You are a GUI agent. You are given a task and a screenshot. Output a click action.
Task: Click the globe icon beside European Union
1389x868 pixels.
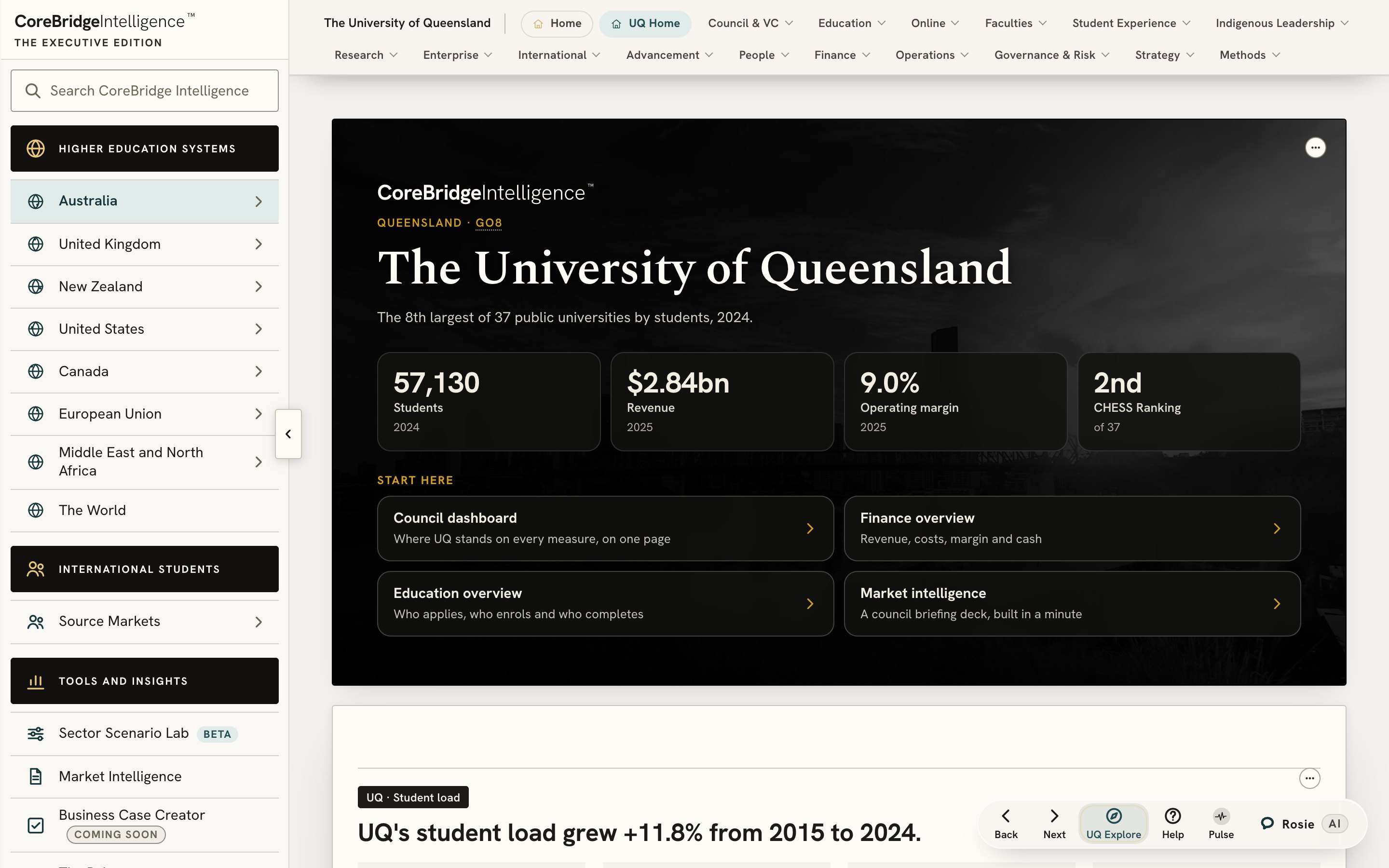pos(36,414)
